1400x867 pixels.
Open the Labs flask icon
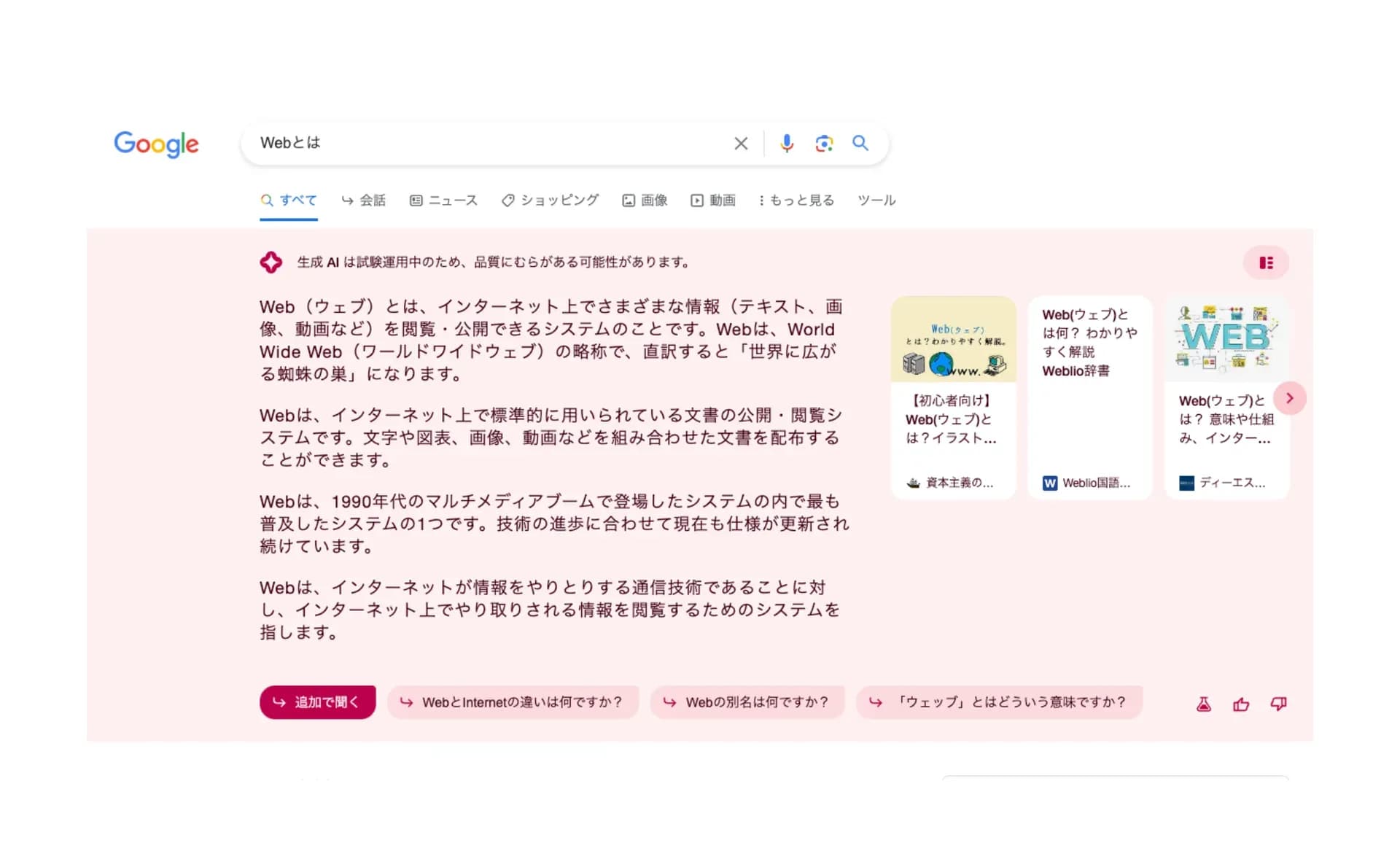(x=1204, y=704)
